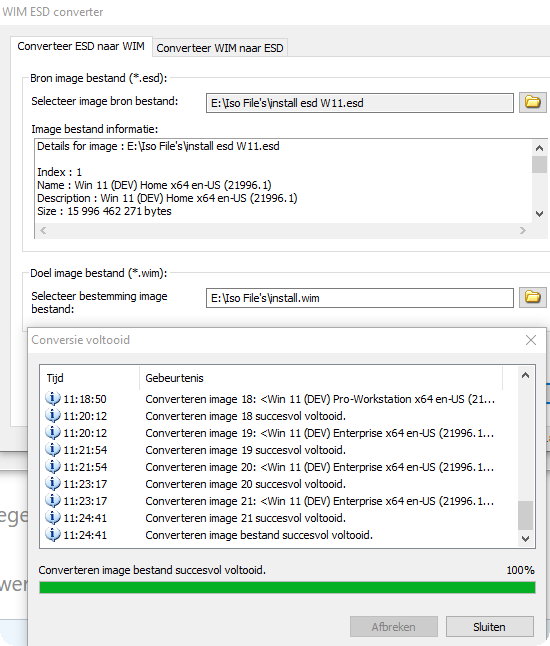Open folder browser for destination WIM file
This screenshot has width=550, height=646.
(532, 297)
